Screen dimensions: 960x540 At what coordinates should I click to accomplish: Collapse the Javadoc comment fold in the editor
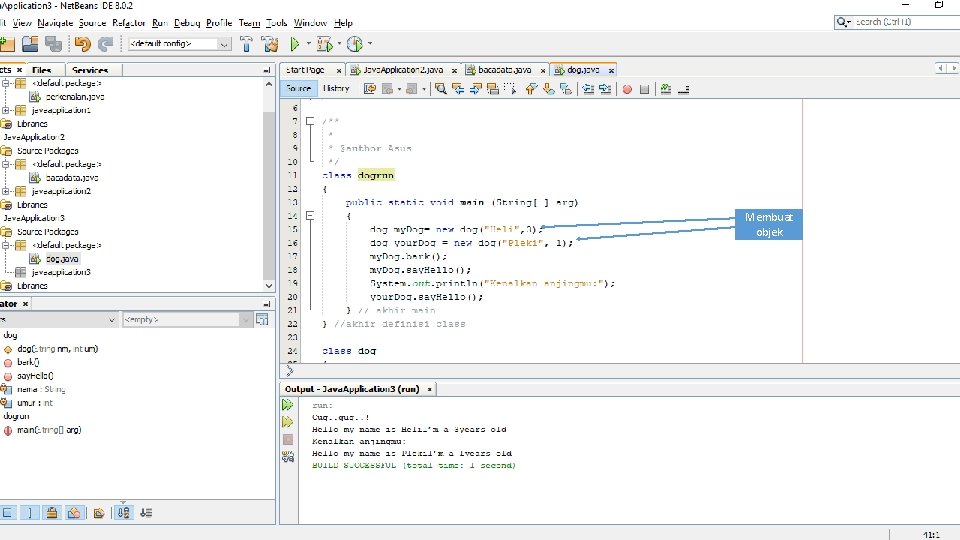click(310, 121)
